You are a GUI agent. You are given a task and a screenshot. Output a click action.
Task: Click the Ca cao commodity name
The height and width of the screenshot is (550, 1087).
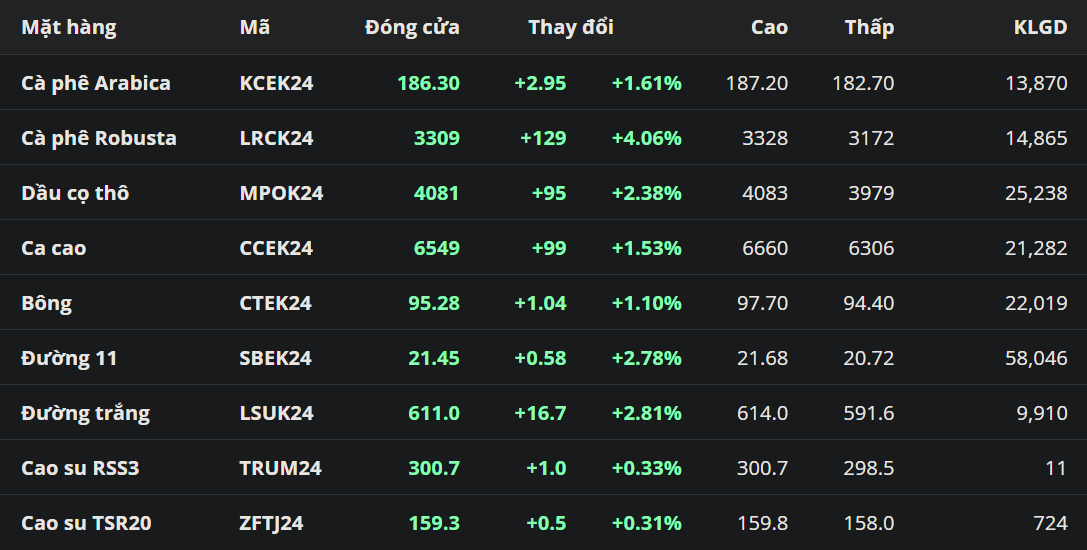[54, 248]
